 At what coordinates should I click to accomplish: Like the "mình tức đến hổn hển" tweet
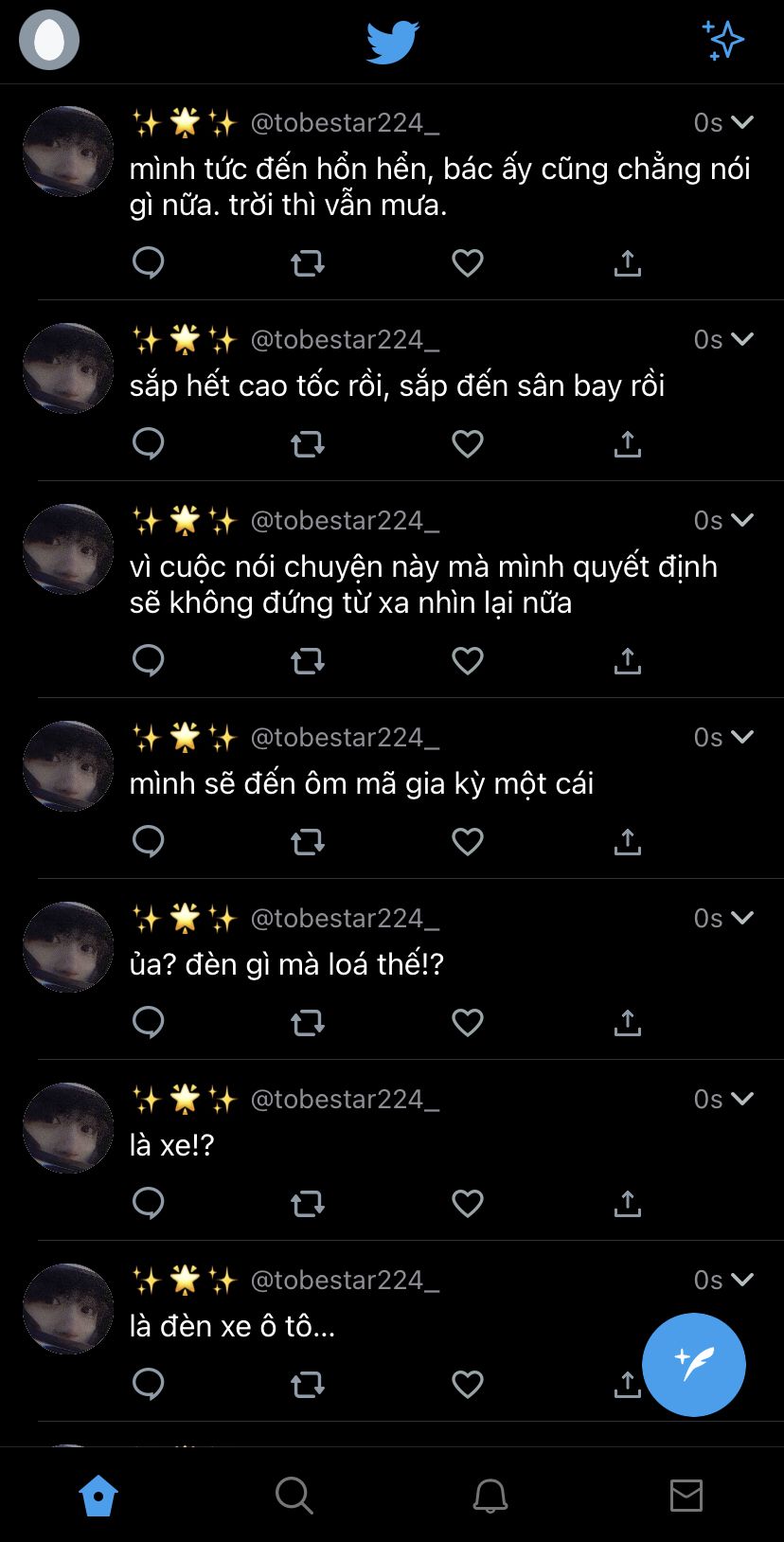point(468,262)
